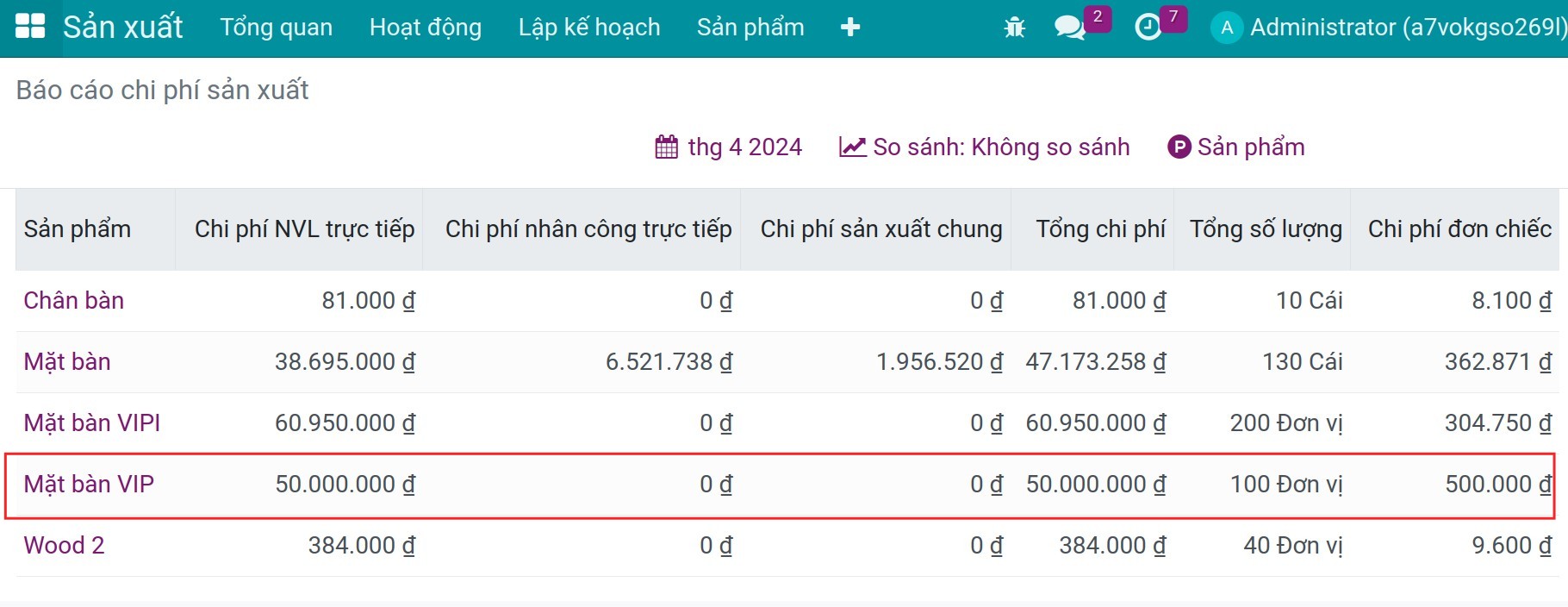
Task: Click the messages badge showing 2
Action: click(x=1098, y=17)
